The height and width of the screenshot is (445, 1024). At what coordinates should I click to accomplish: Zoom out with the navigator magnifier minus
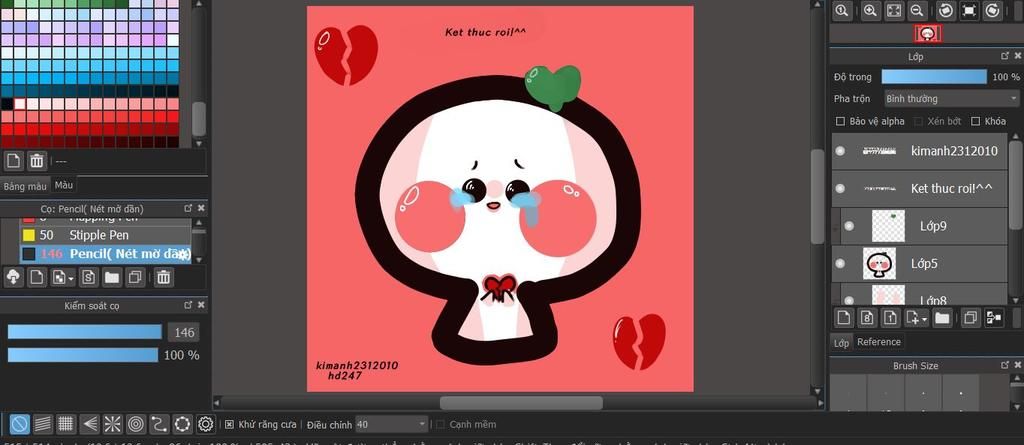(917, 10)
